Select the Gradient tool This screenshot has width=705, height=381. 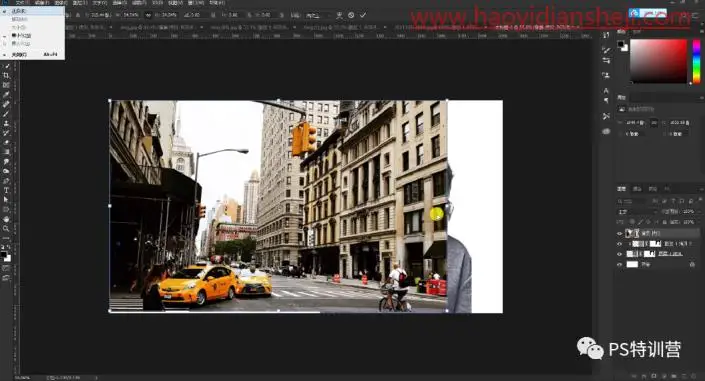click(7, 152)
